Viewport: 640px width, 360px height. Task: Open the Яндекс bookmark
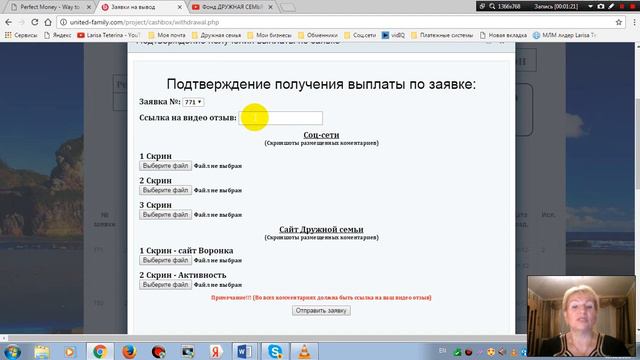(58, 36)
